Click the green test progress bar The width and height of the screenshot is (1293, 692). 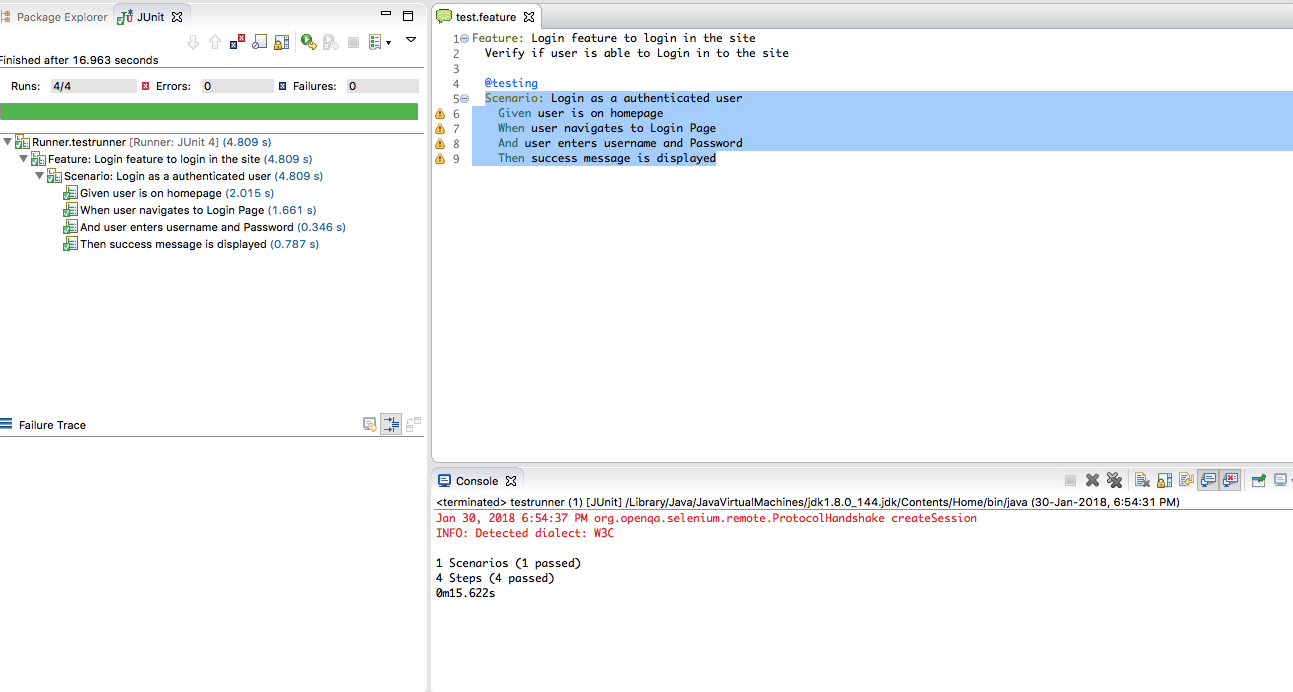pyautogui.click(x=211, y=112)
